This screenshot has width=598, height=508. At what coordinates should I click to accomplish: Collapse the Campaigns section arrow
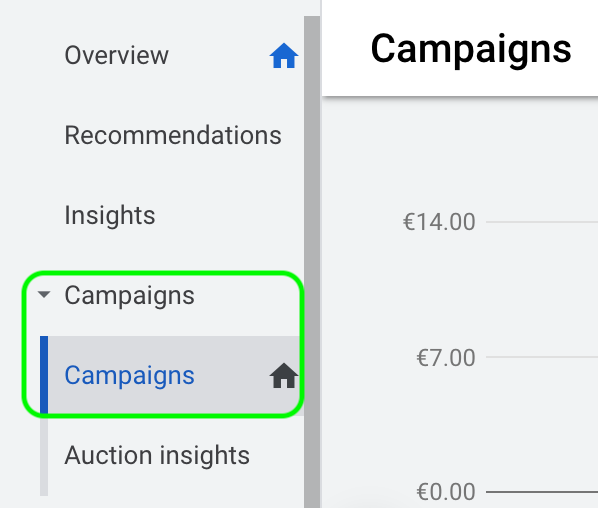coord(44,294)
